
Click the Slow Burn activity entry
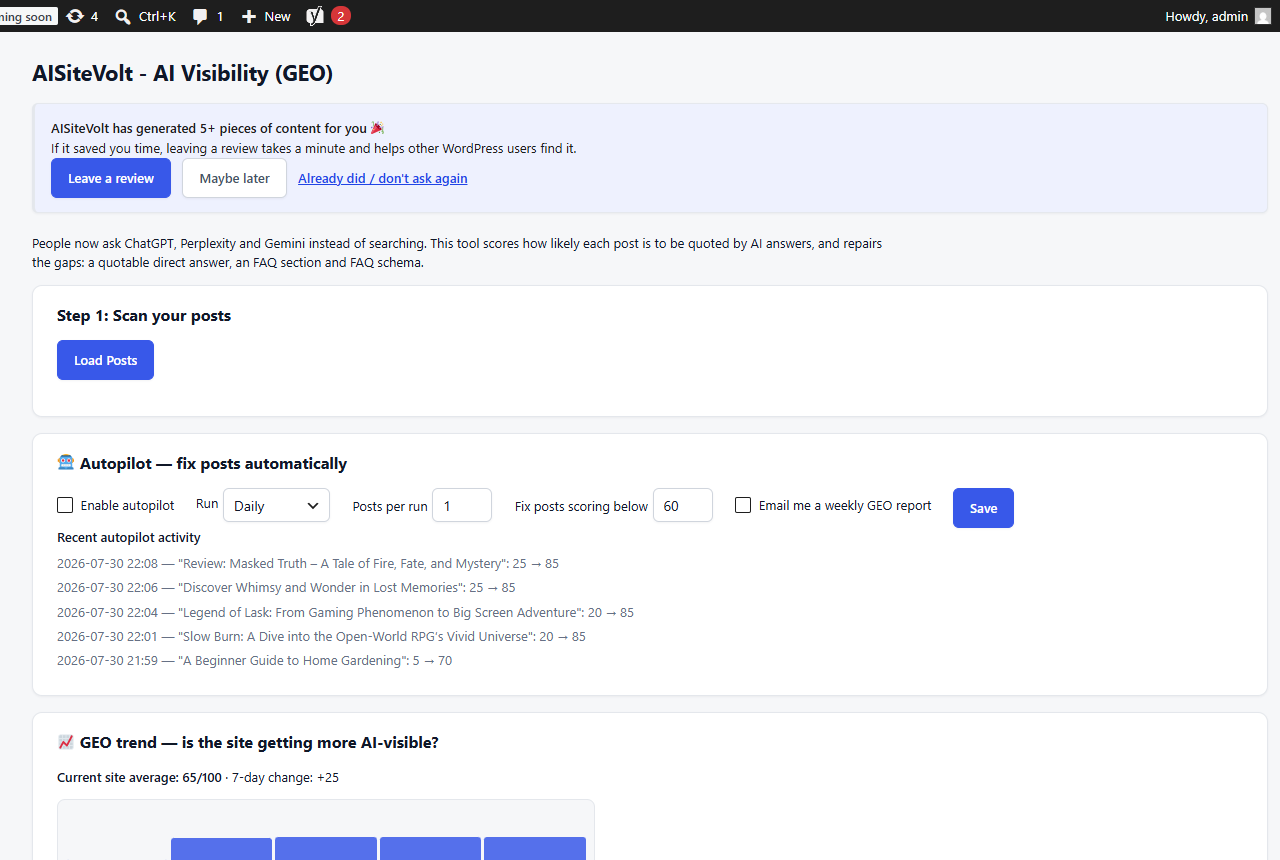pyautogui.click(x=321, y=636)
